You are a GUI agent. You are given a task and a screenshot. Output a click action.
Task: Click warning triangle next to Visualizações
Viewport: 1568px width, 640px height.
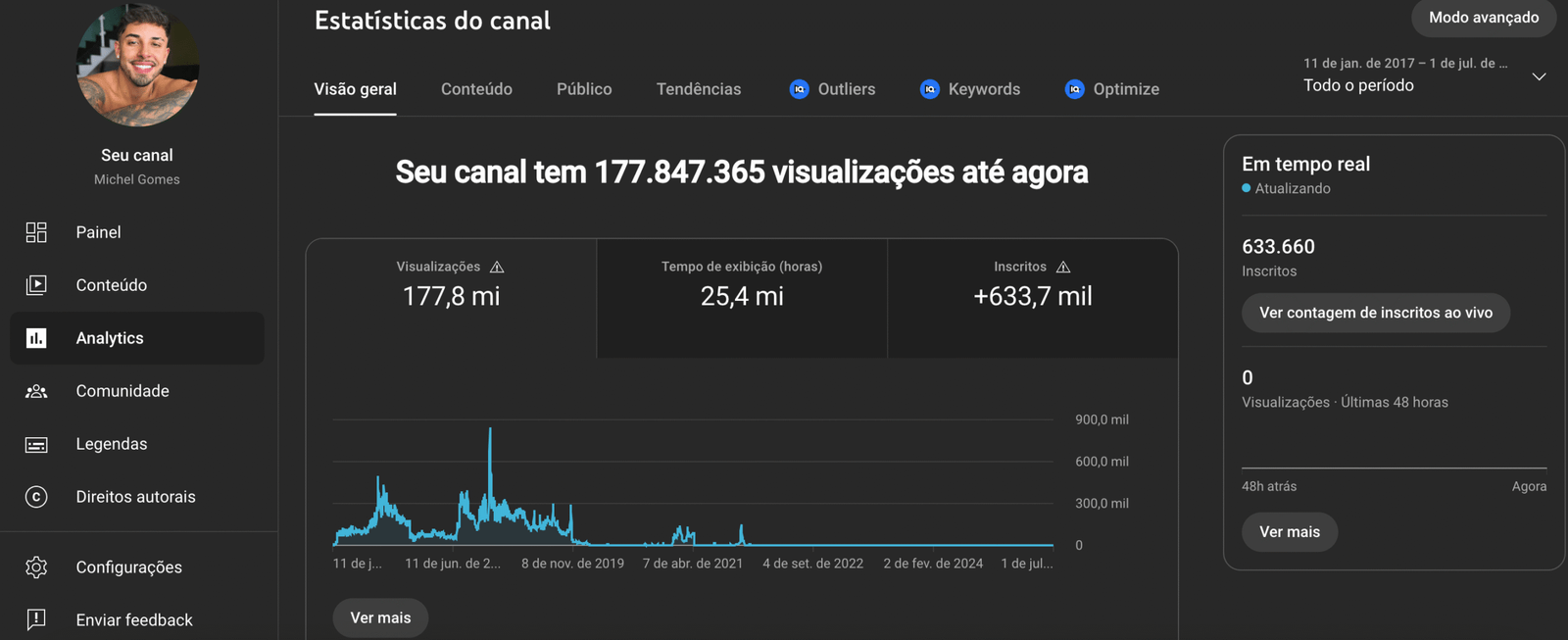pos(497,267)
